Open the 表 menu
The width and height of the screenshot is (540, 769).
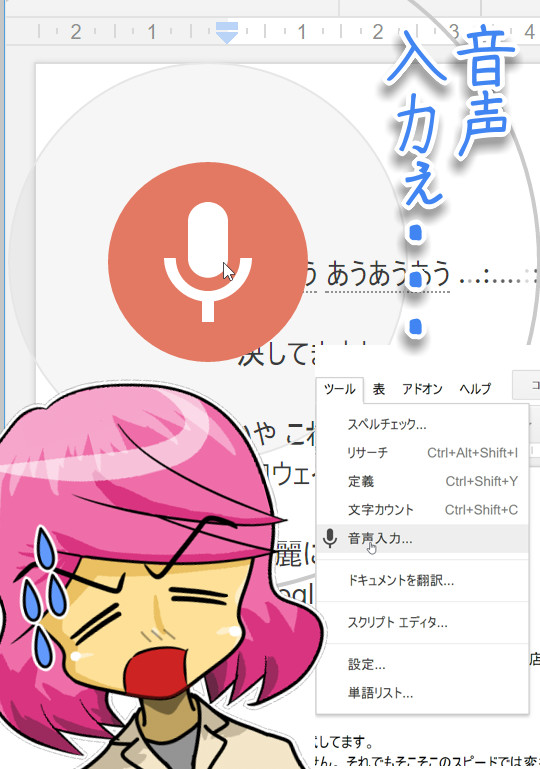click(379, 389)
